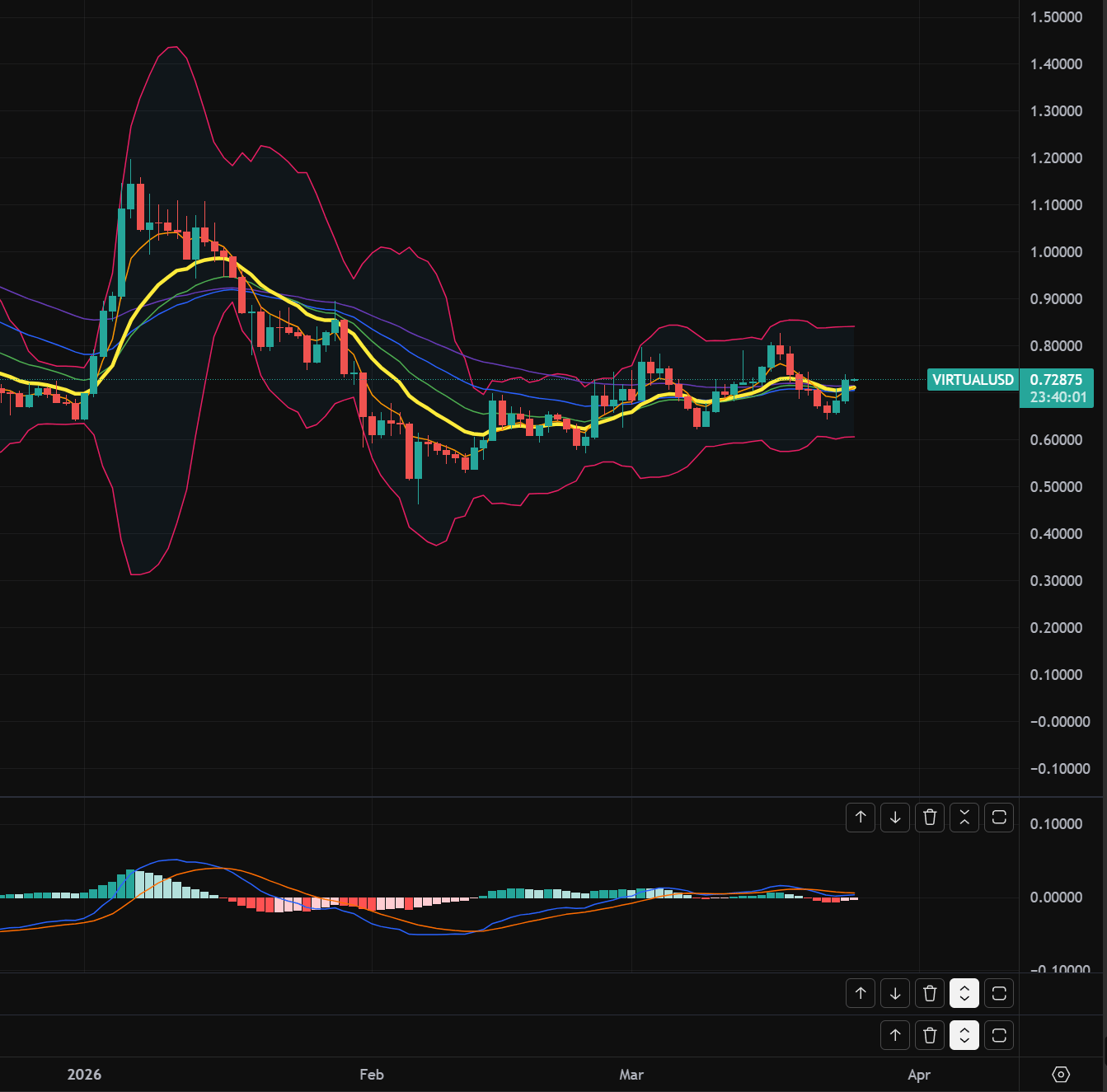Image resolution: width=1107 pixels, height=1092 pixels.
Task: Click the 1.30000 price axis label
Action: pyautogui.click(x=1057, y=111)
